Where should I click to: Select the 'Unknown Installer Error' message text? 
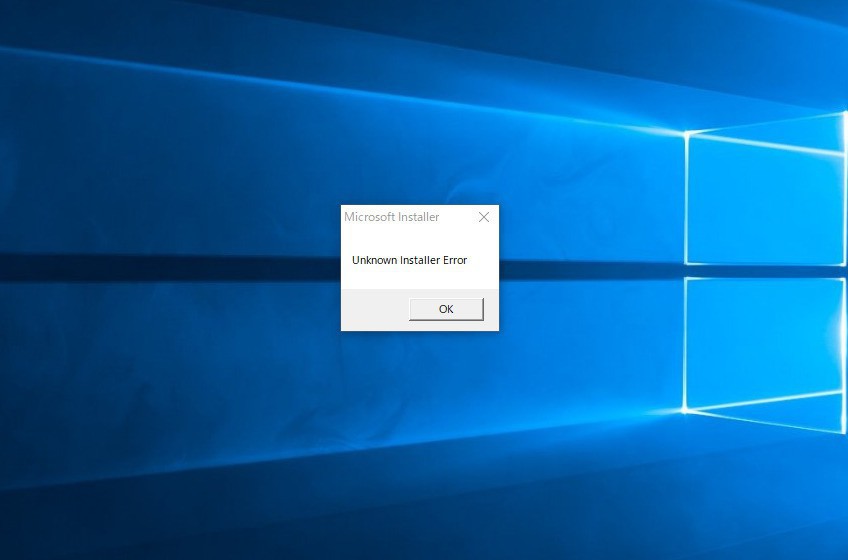pyautogui.click(x=409, y=260)
